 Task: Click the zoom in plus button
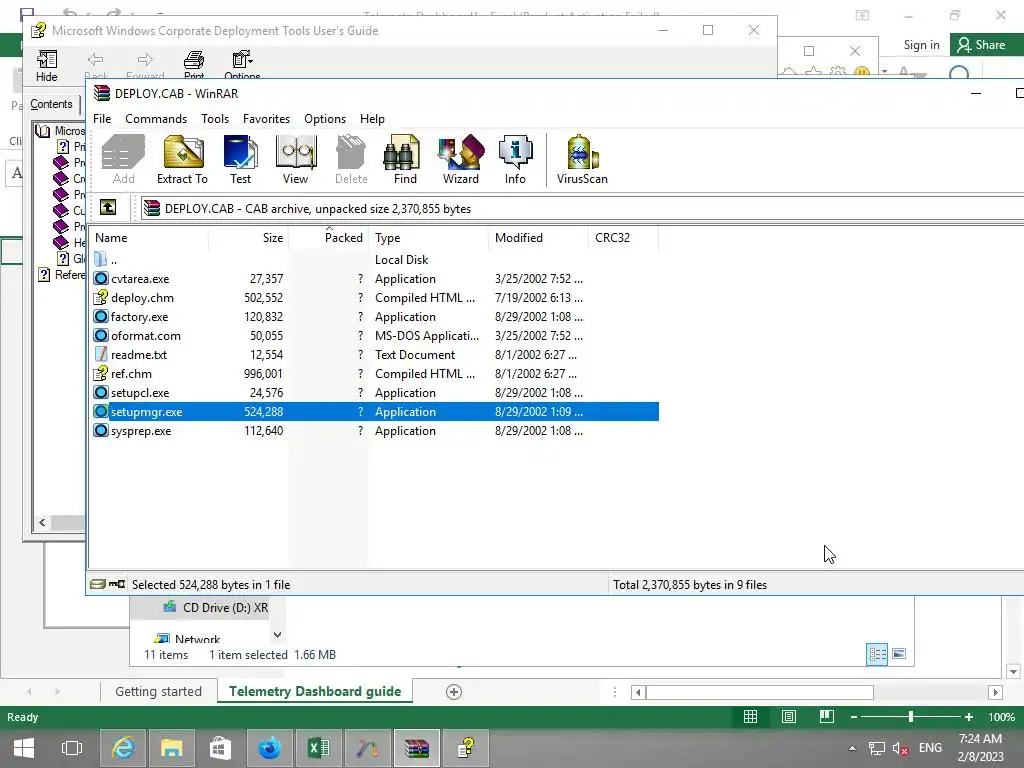pos(968,717)
